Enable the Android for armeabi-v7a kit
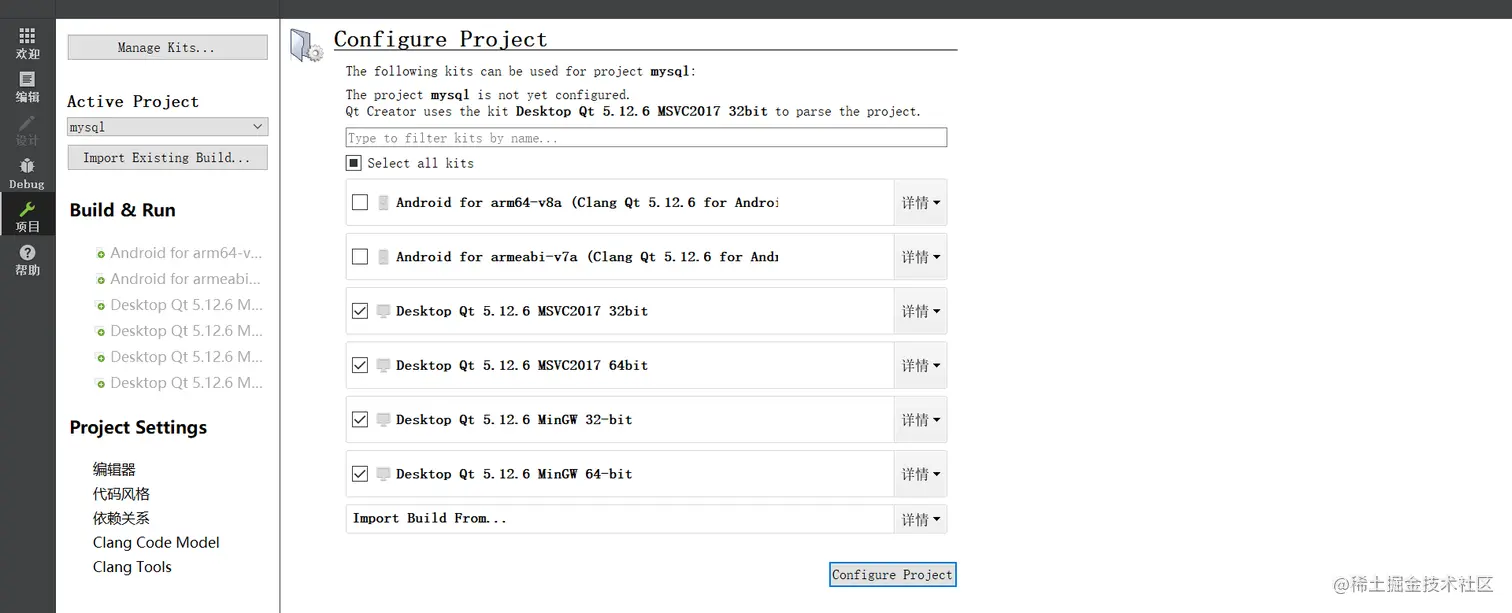This screenshot has height=613, width=1512. (x=360, y=257)
